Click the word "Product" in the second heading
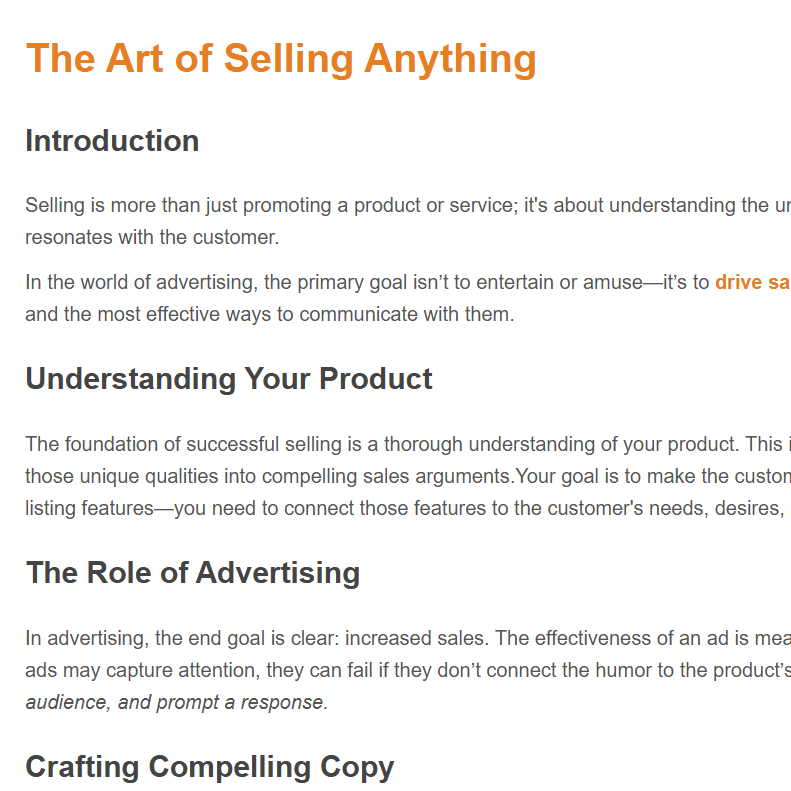791x791 pixels. [376, 379]
